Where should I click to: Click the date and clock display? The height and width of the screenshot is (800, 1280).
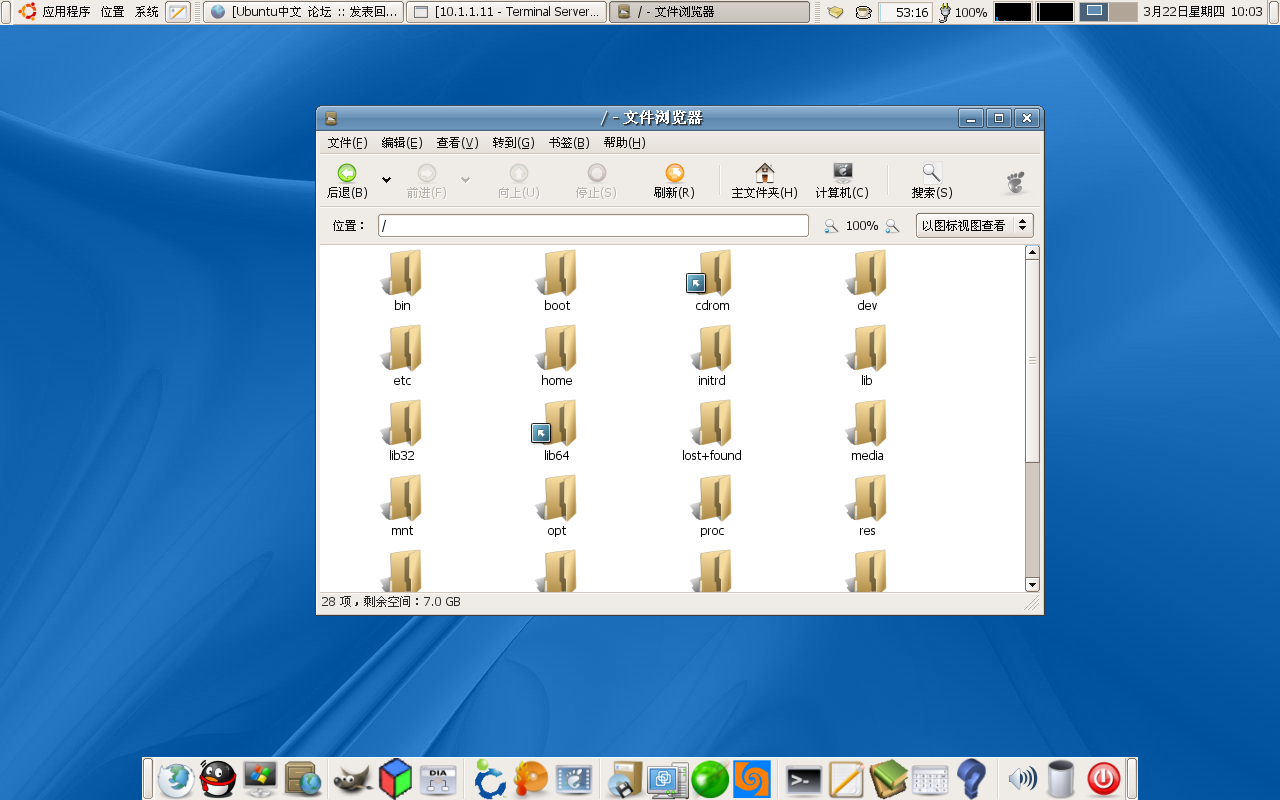tap(1203, 12)
